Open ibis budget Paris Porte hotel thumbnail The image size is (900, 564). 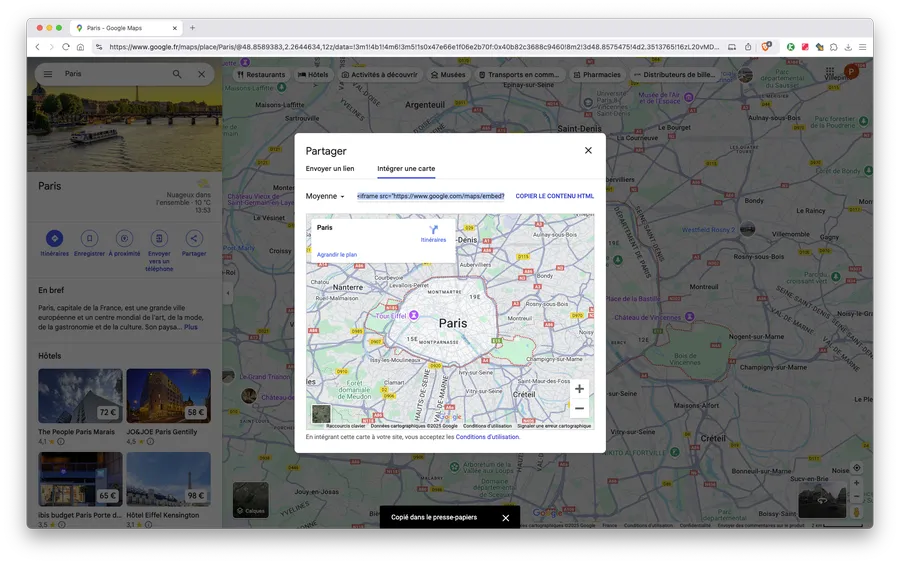80,479
